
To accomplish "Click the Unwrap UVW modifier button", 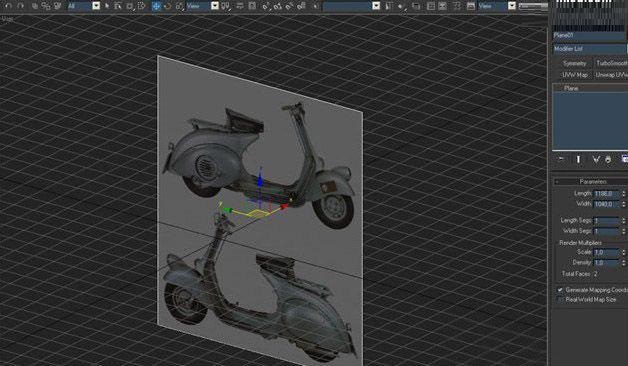I will click(610, 75).
